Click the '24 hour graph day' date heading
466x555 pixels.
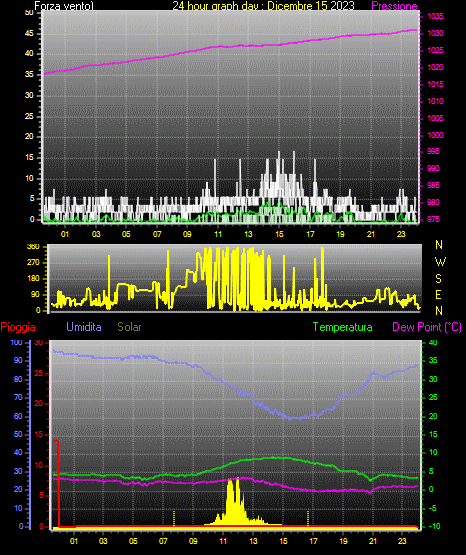[263, 6]
